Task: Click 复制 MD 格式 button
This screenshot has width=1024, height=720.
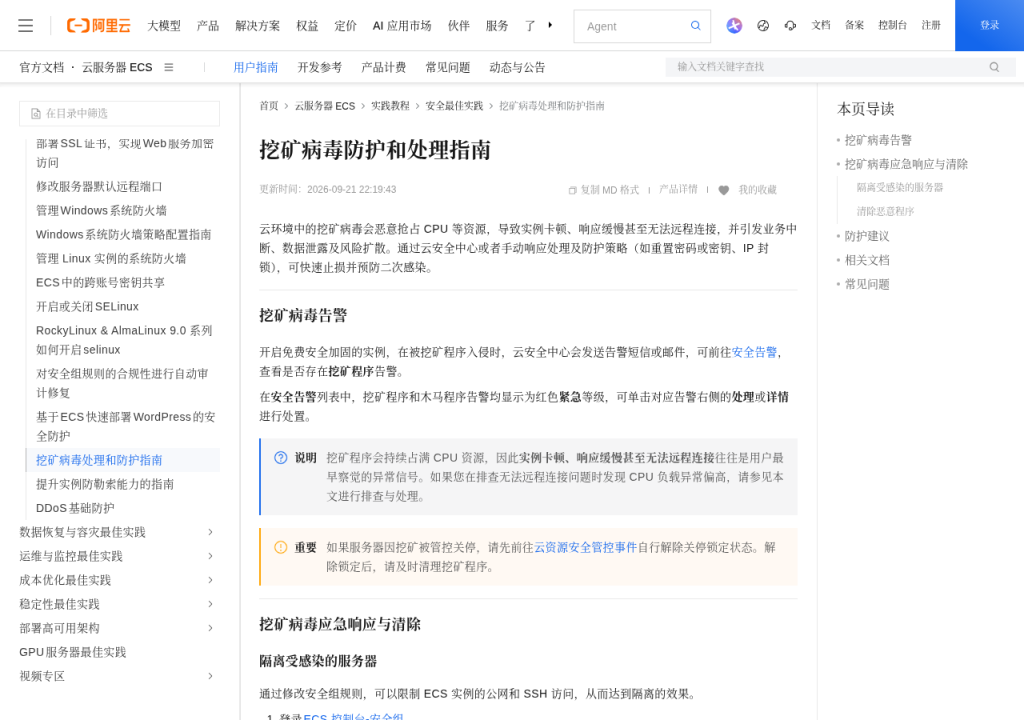Action: coord(603,190)
